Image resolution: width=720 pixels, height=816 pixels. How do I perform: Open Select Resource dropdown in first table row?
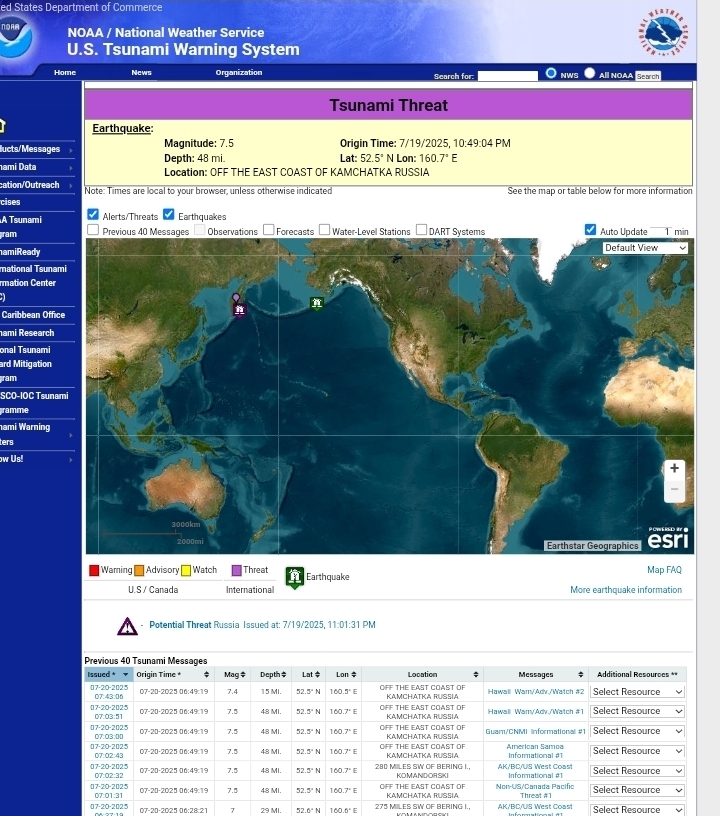637,692
